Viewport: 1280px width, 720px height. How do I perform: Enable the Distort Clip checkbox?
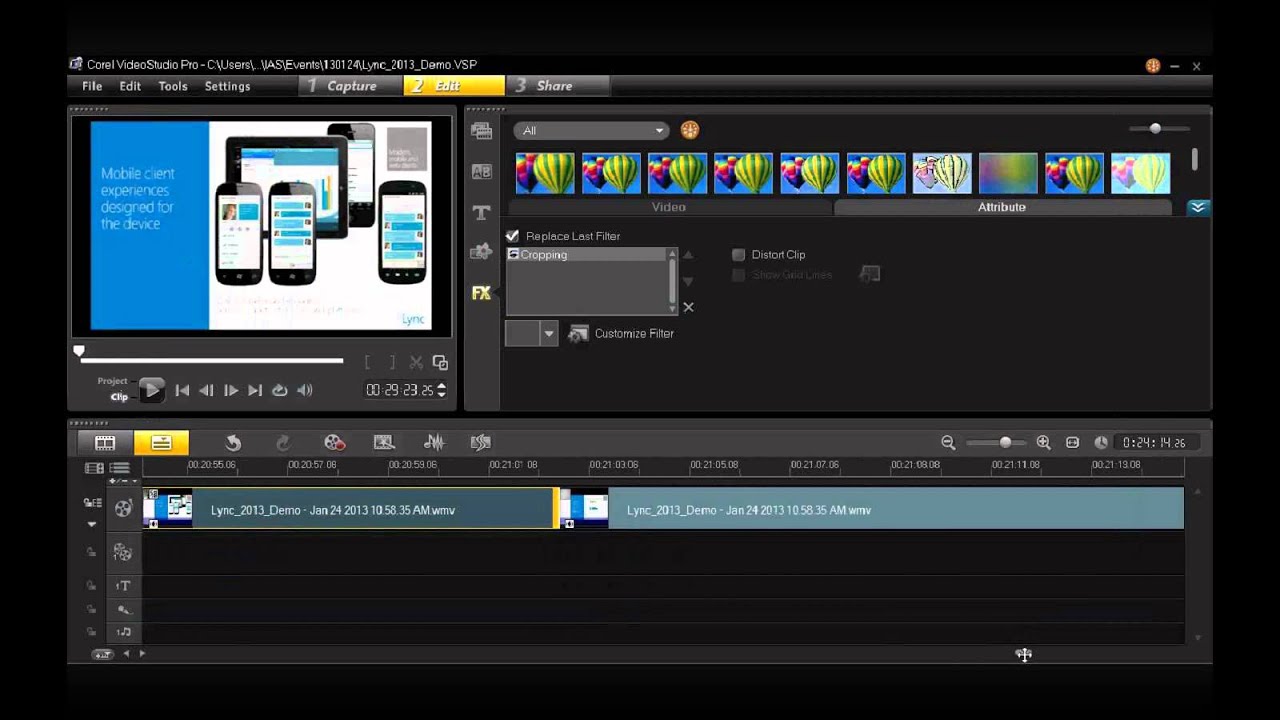(x=739, y=255)
